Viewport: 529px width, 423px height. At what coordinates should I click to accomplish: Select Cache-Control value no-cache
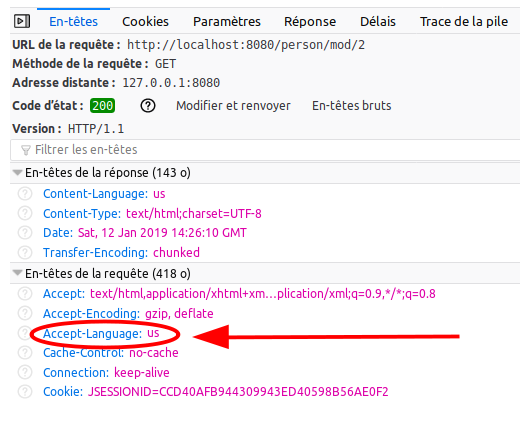[154, 353]
